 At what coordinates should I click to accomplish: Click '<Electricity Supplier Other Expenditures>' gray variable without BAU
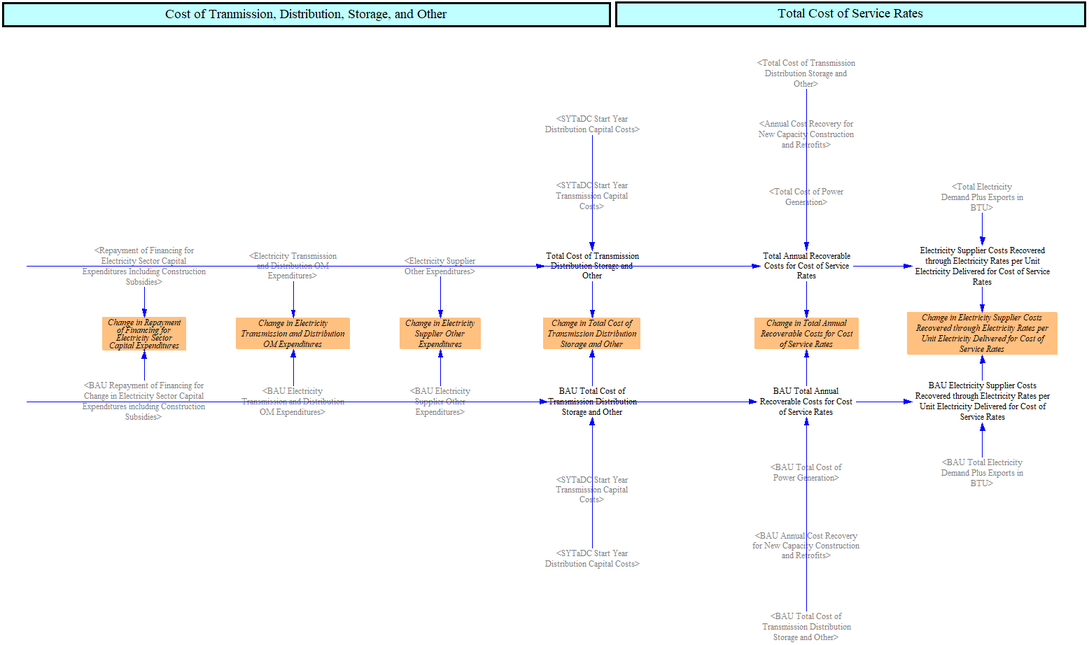(440, 266)
